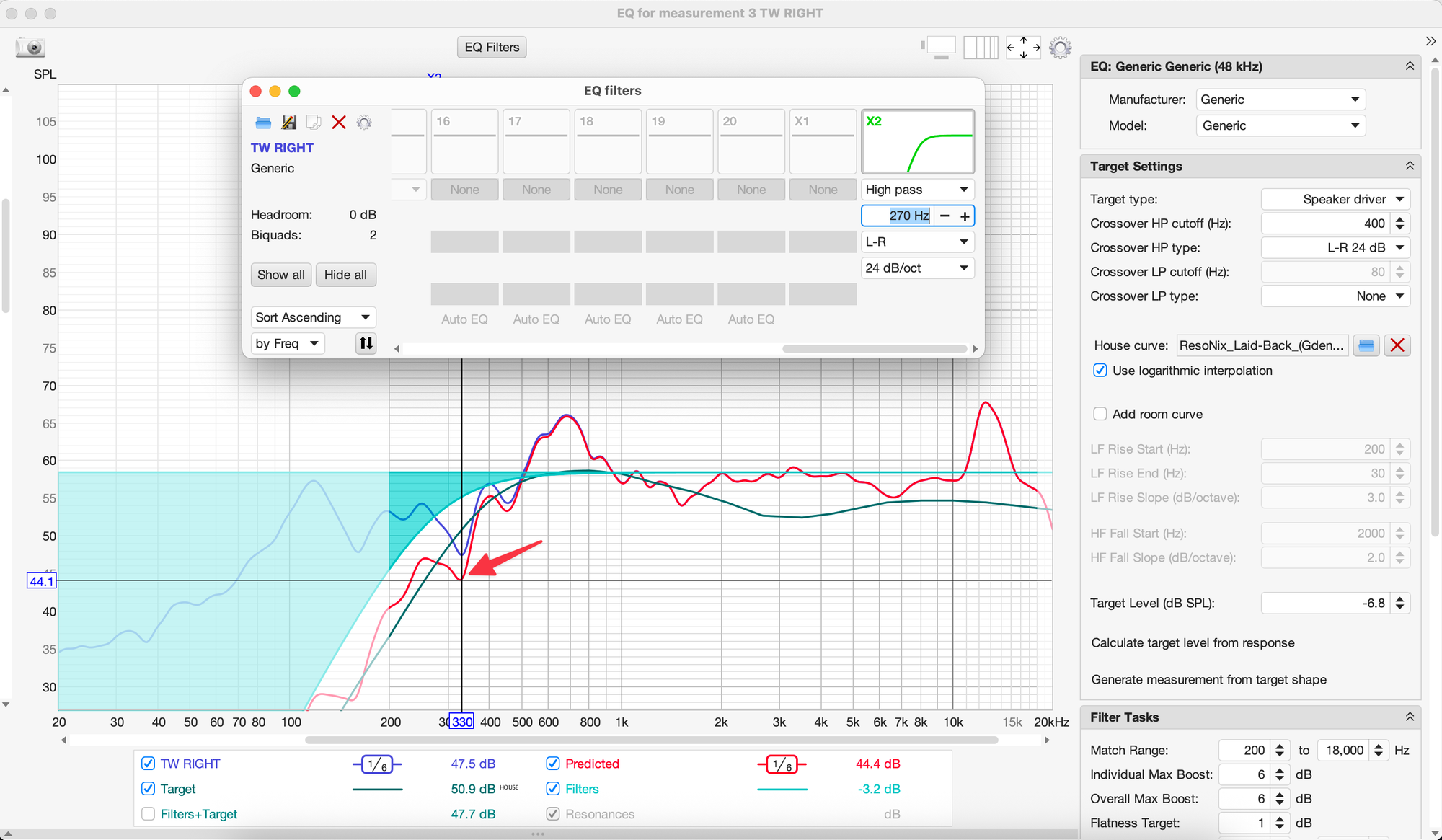Screen dimensions: 1442x840
Task: Click the EQ Filters button
Action: pyautogui.click(x=492, y=48)
